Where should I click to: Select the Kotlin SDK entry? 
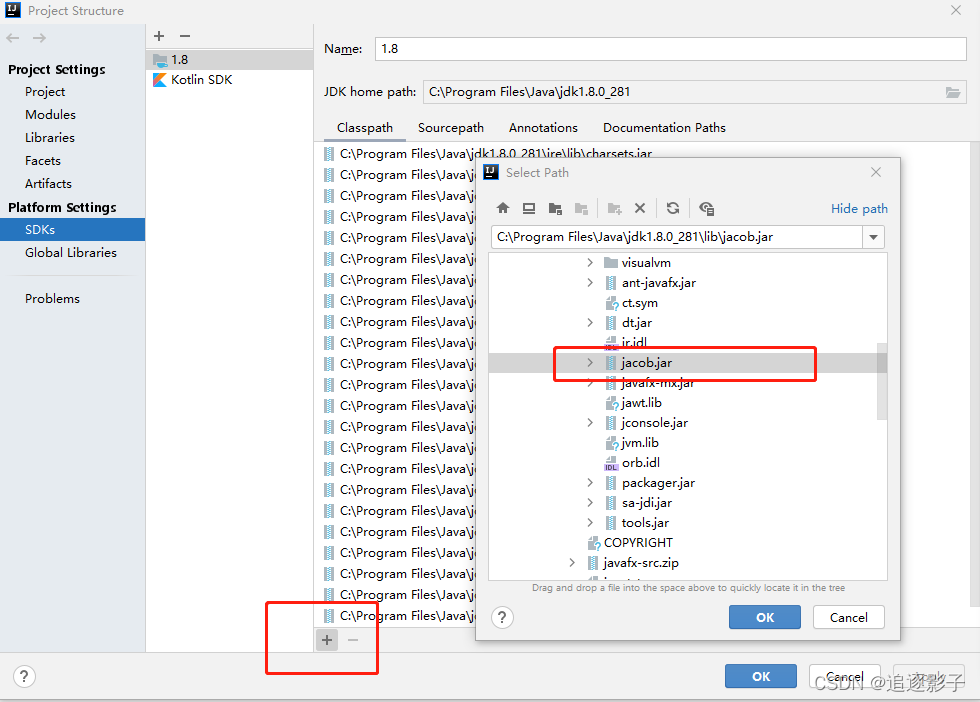pyautogui.click(x=229, y=79)
